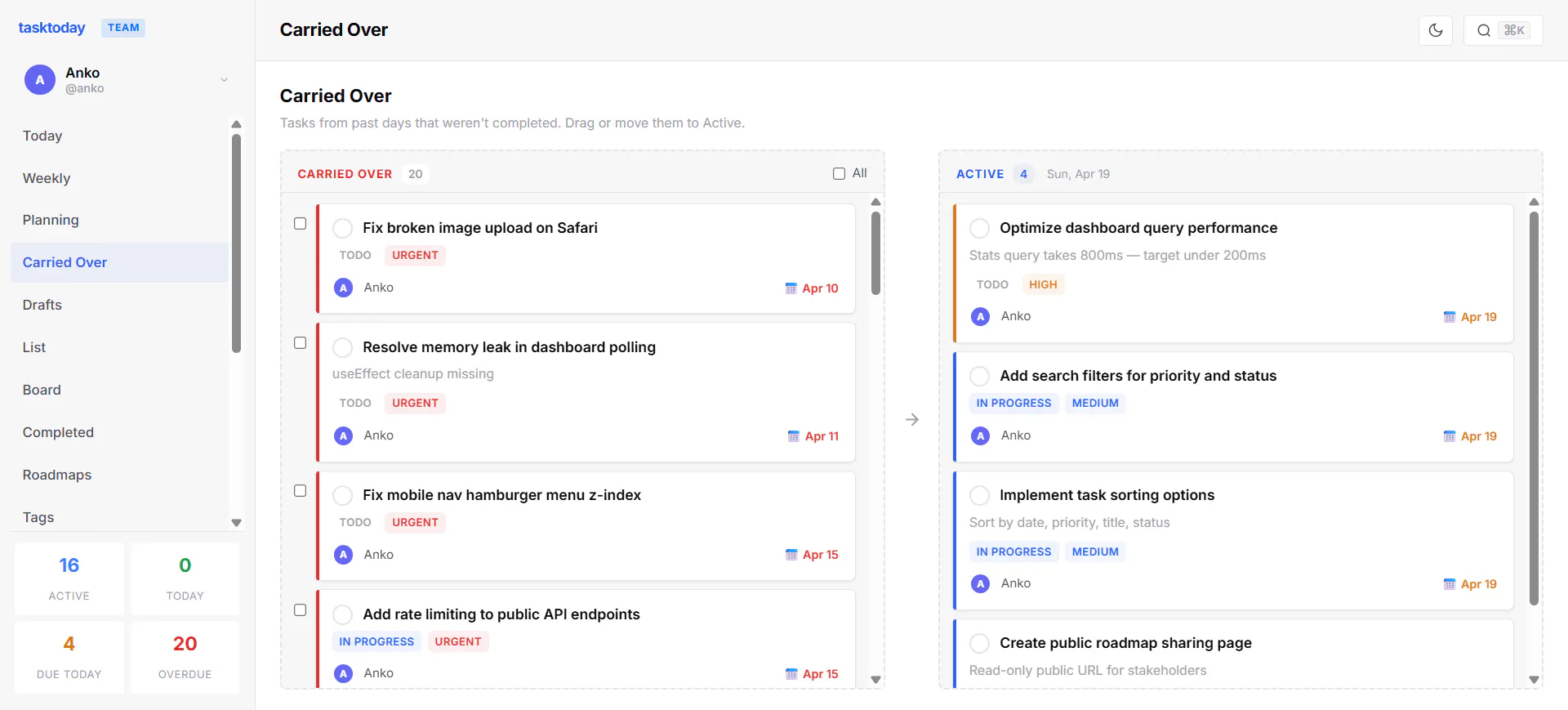The image size is (1568, 710).
Task: Click the calendar icon beside the Apr 11 date
Action: click(x=793, y=436)
